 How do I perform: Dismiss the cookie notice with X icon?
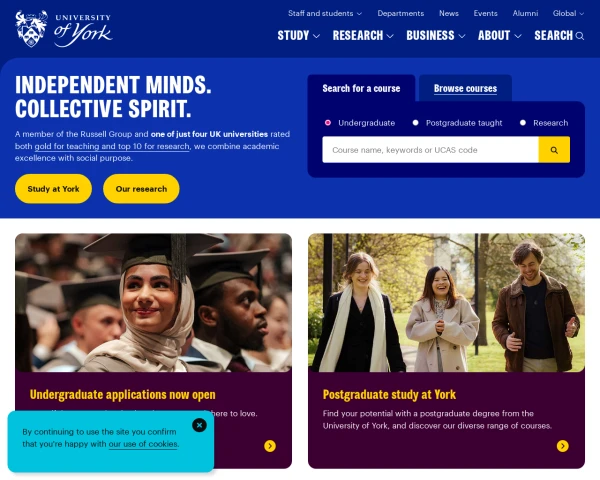click(x=199, y=425)
